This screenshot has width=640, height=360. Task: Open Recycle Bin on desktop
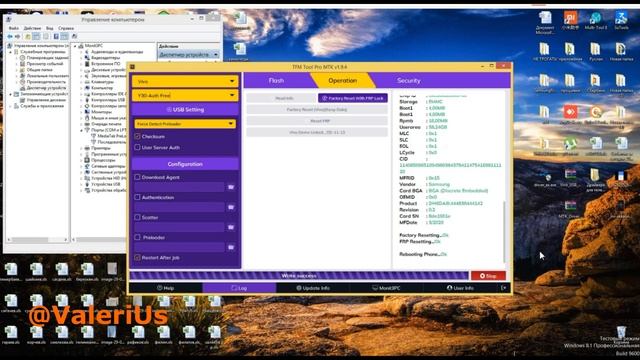622,333
